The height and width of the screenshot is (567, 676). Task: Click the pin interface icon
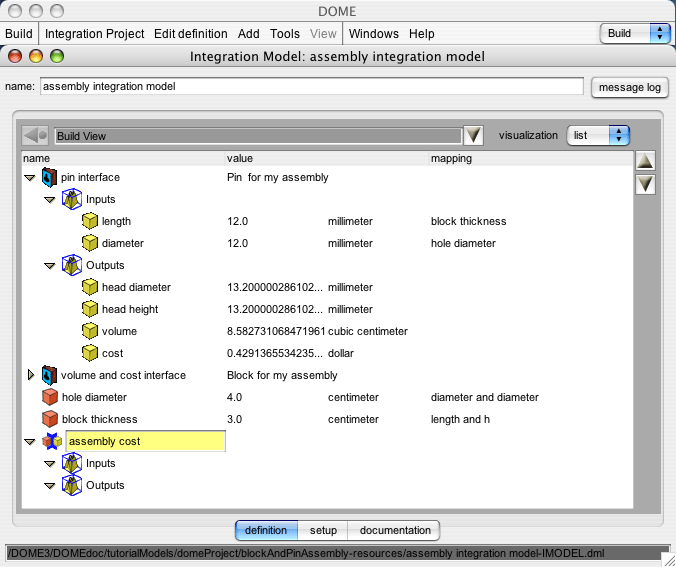point(49,178)
